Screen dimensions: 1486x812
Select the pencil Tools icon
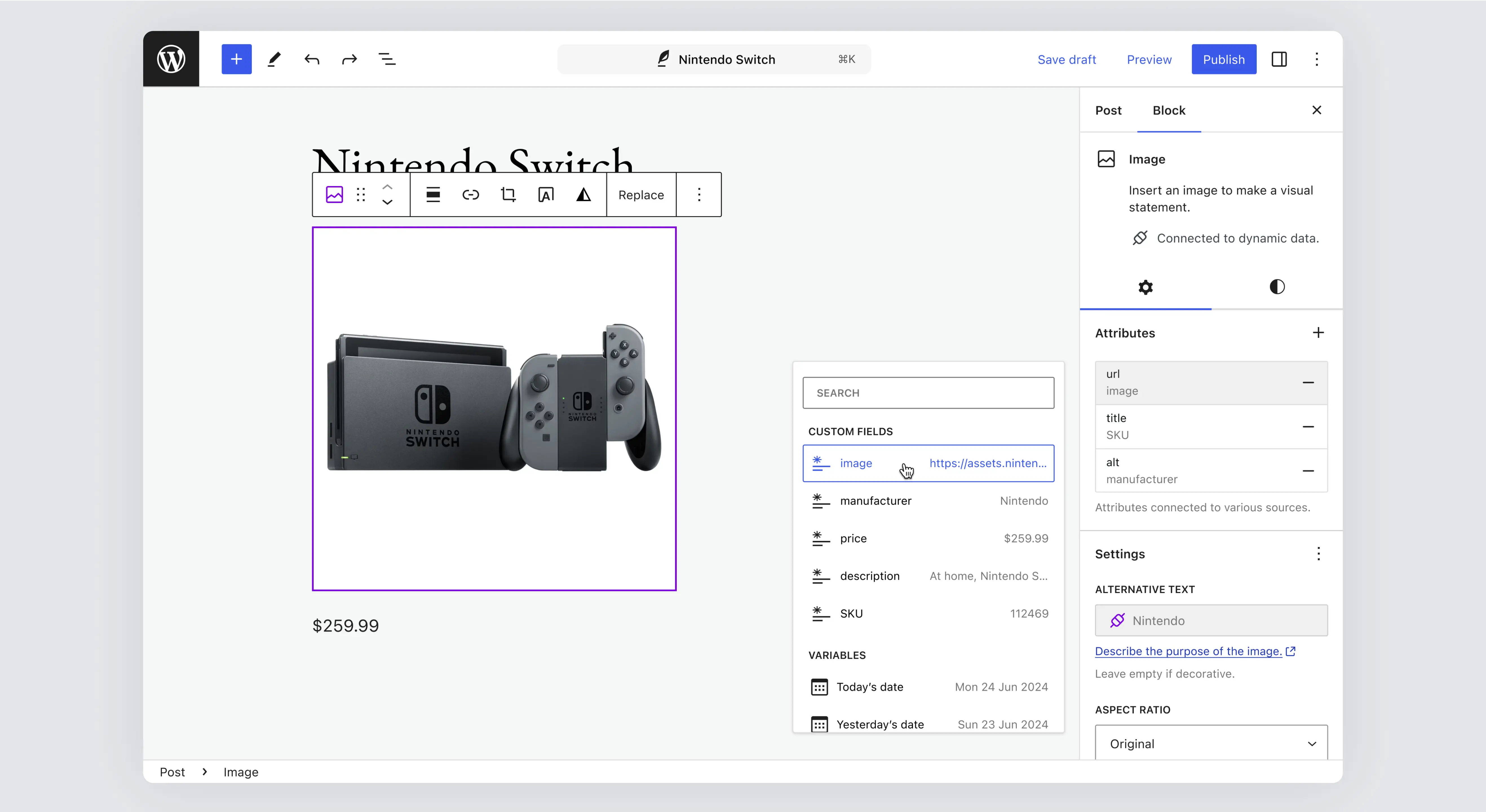[274, 59]
